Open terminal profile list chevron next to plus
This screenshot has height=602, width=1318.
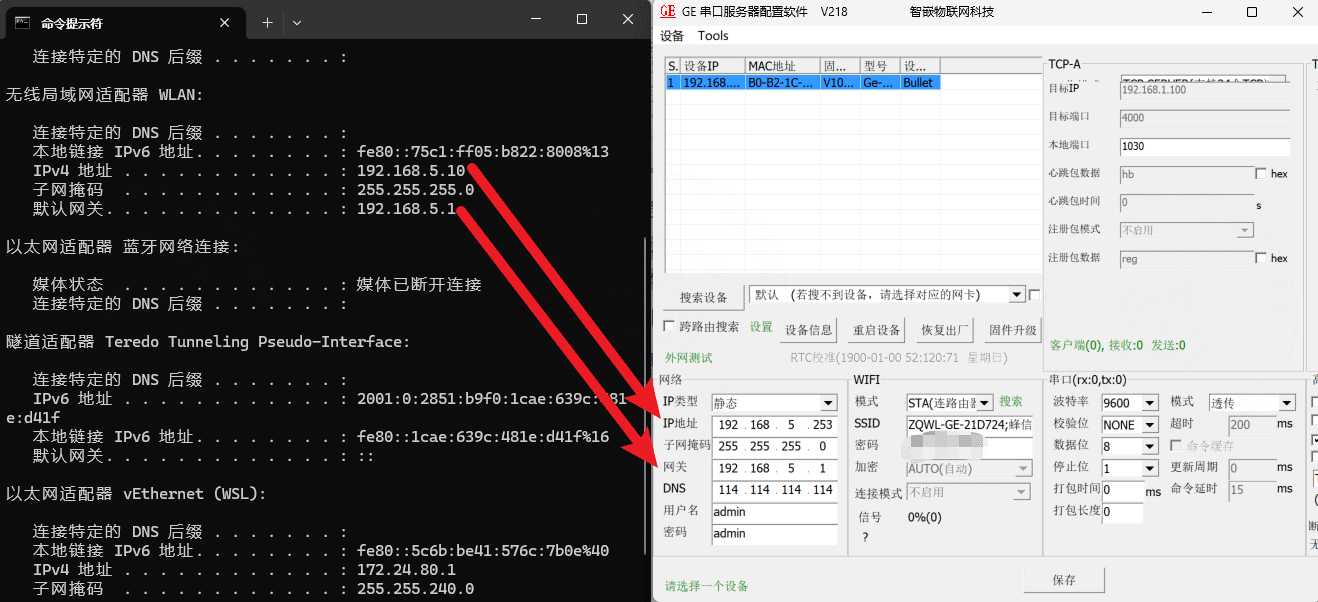[297, 22]
